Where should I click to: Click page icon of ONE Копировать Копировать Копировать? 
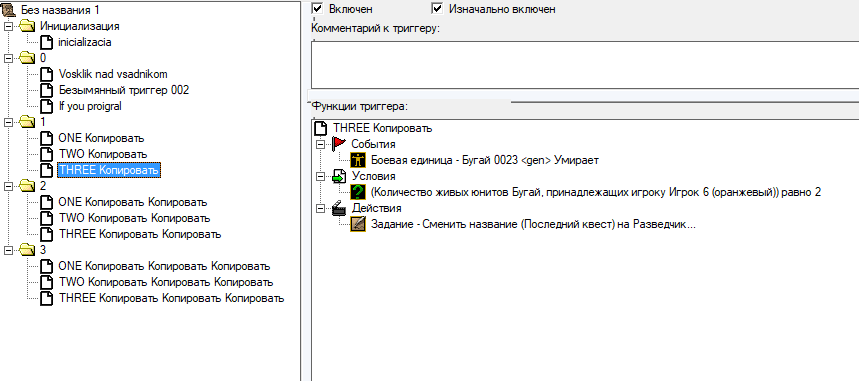[x=48, y=266]
